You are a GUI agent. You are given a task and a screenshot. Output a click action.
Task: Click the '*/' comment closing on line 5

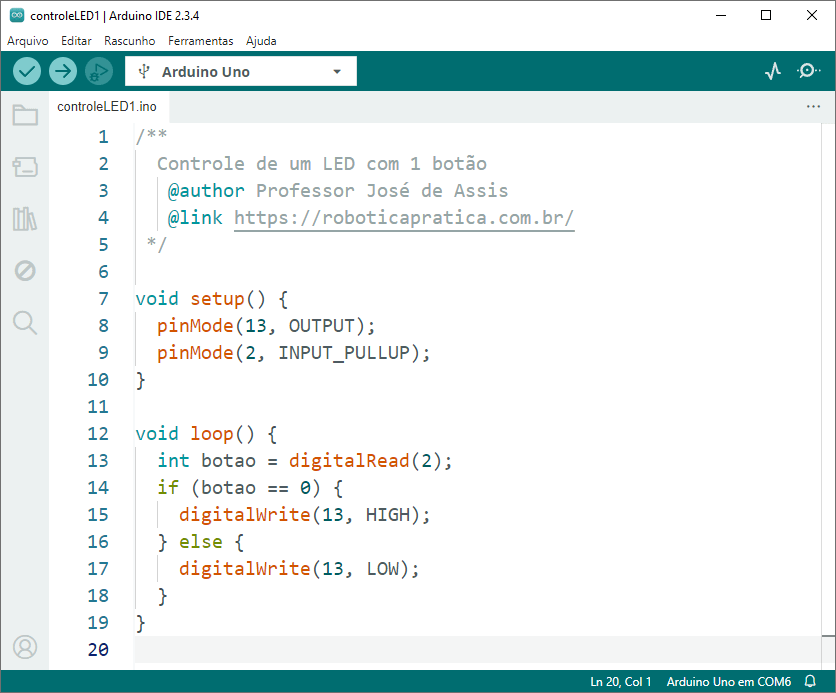click(x=157, y=245)
